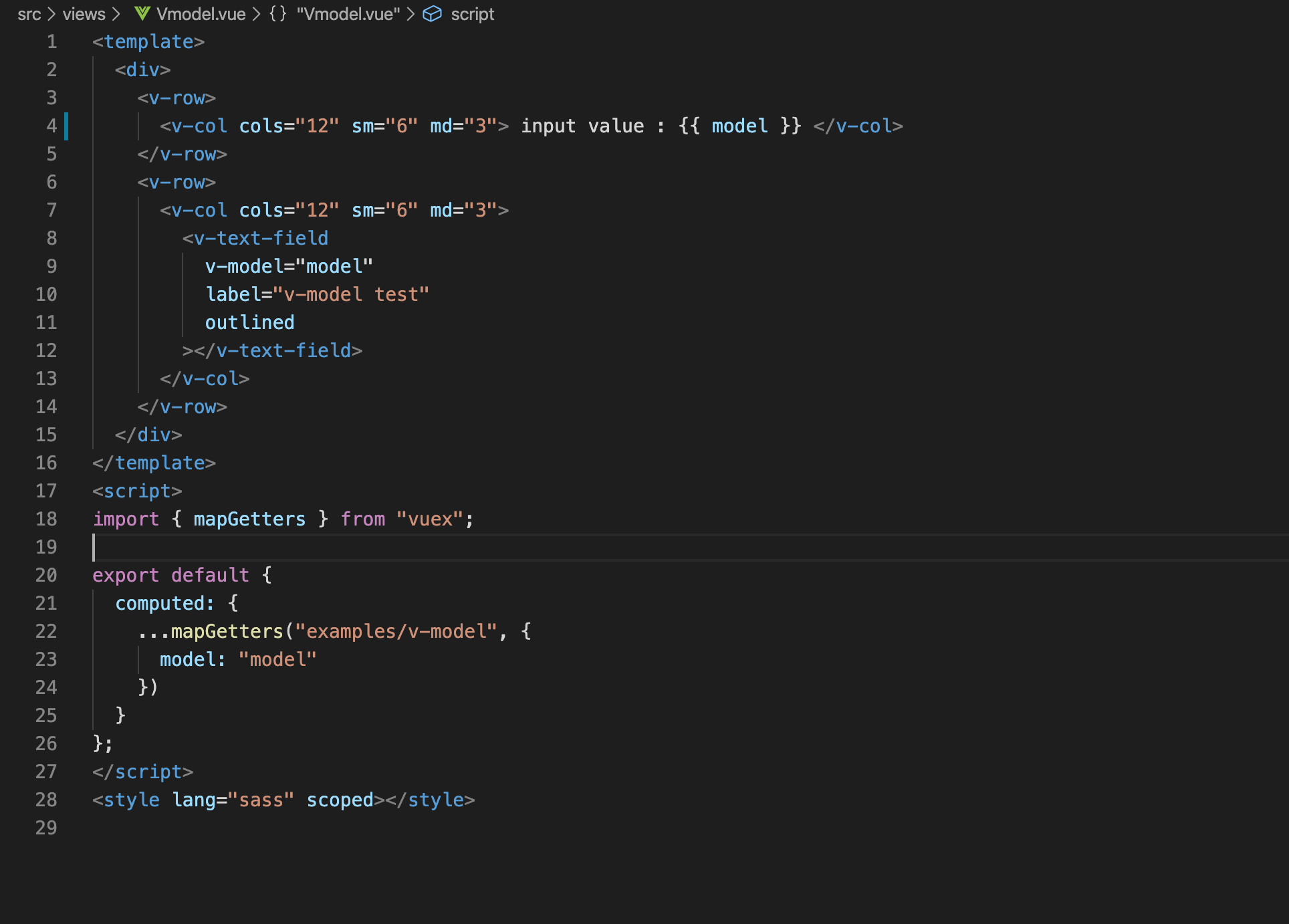Screen dimensions: 1289x924
Task: Click the curly braces symbol icon in breadcrumb
Action: pyautogui.click(x=277, y=14)
